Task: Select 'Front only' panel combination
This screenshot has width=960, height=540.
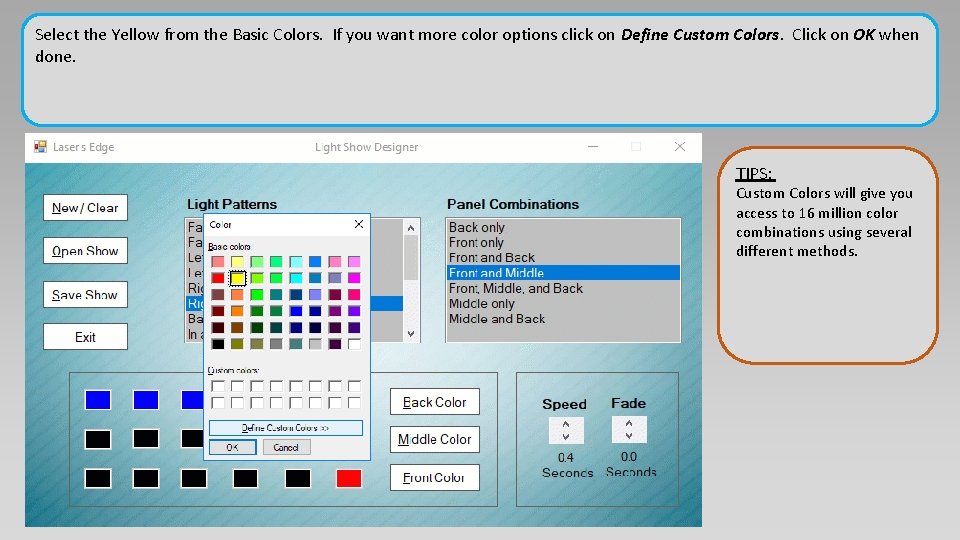Action: tap(563, 242)
